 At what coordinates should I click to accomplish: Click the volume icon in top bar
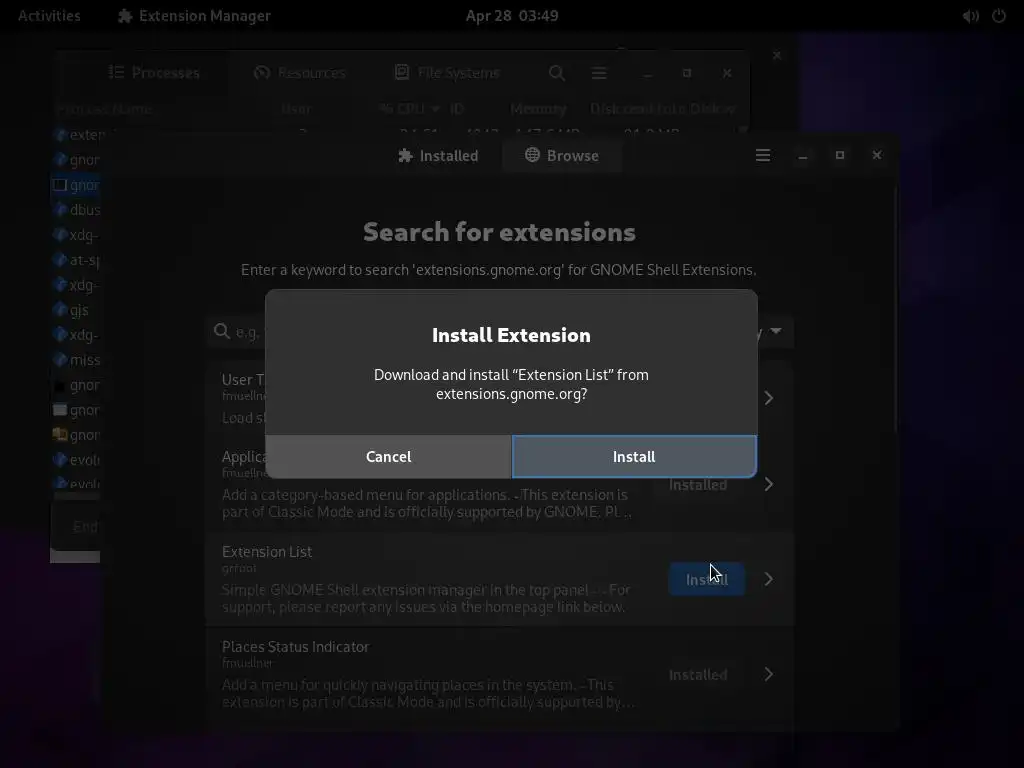(x=970, y=16)
